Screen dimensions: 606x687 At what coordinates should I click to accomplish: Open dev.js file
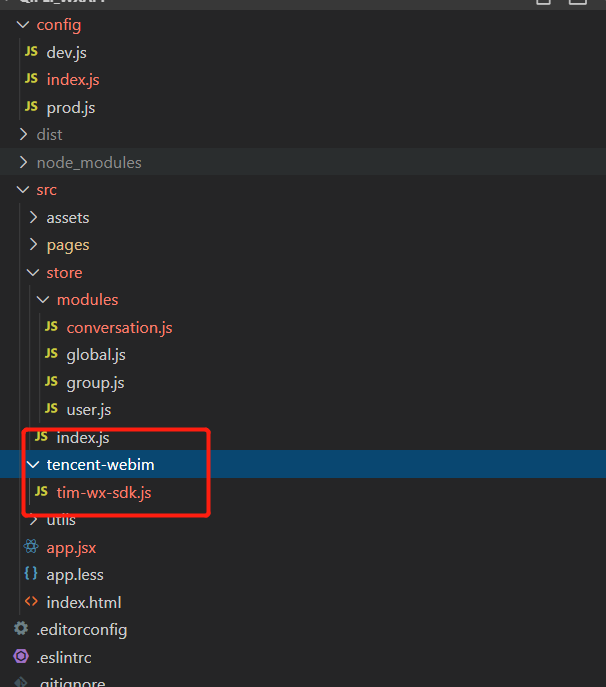(x=67, y=53)
